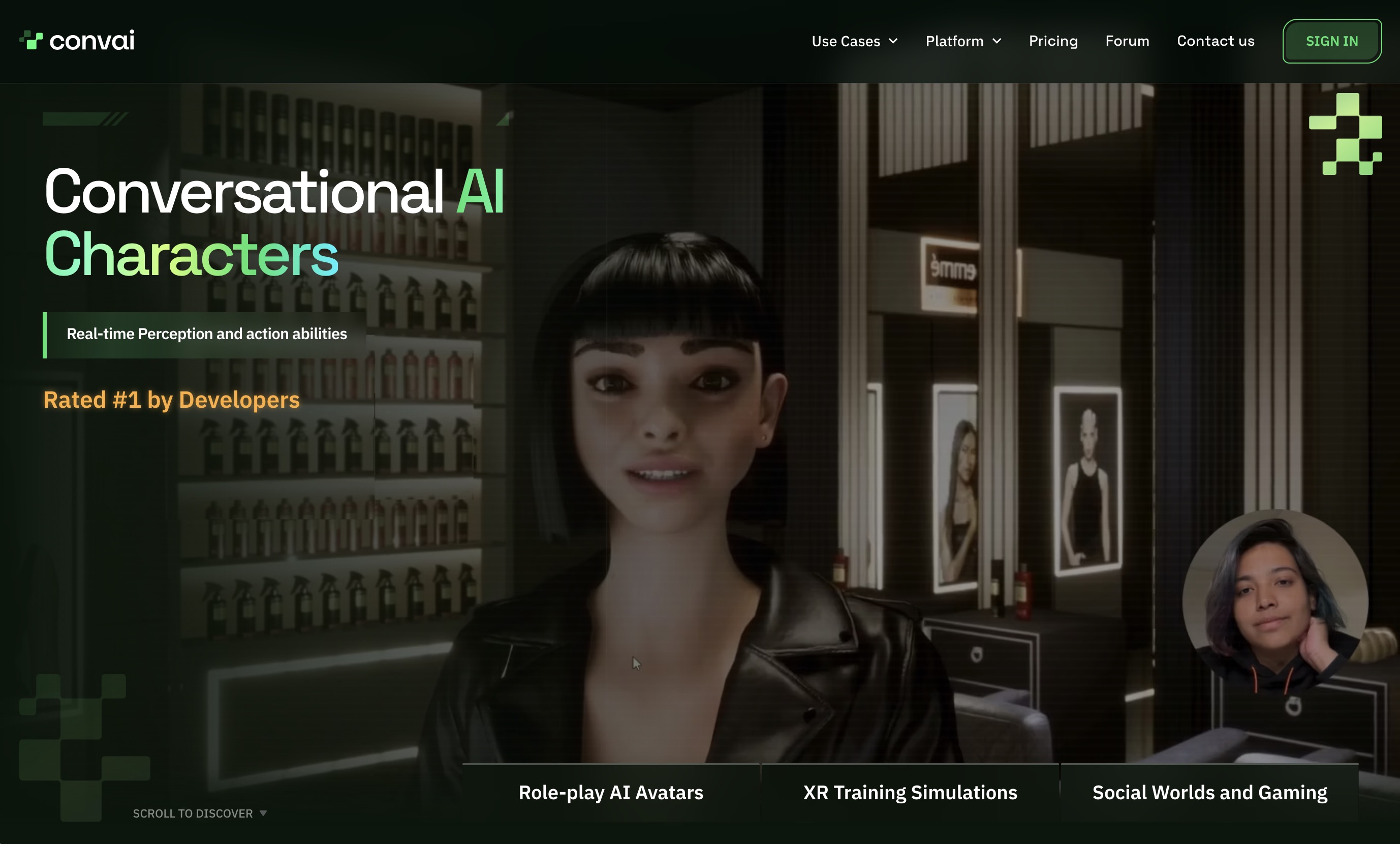This screenshot has height=844, width=1400.
Task: Click the Real-time Perception and action abilities banner
Action: point(206,334)
